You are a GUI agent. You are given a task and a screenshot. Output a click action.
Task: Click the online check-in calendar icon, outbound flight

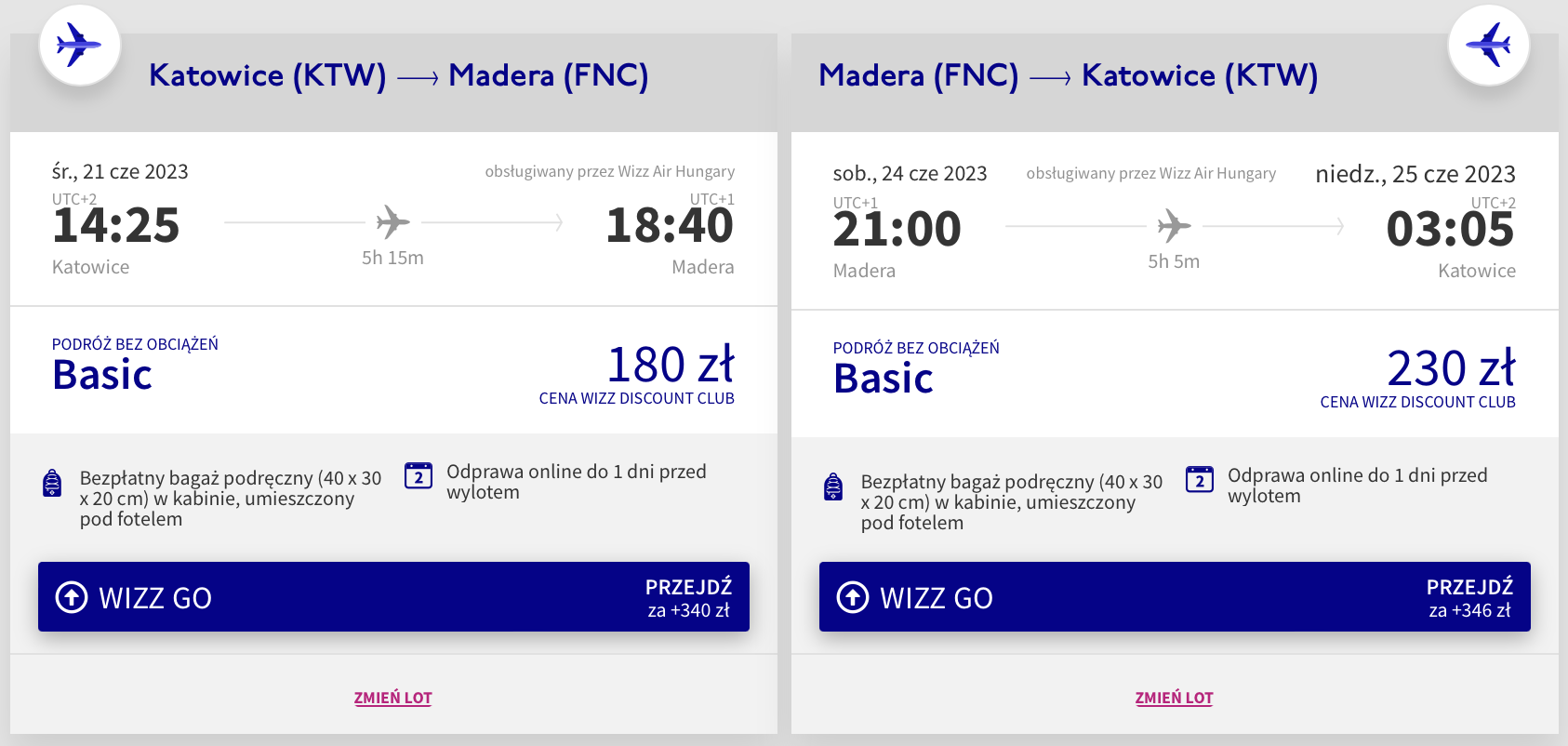tap(419, 476)
